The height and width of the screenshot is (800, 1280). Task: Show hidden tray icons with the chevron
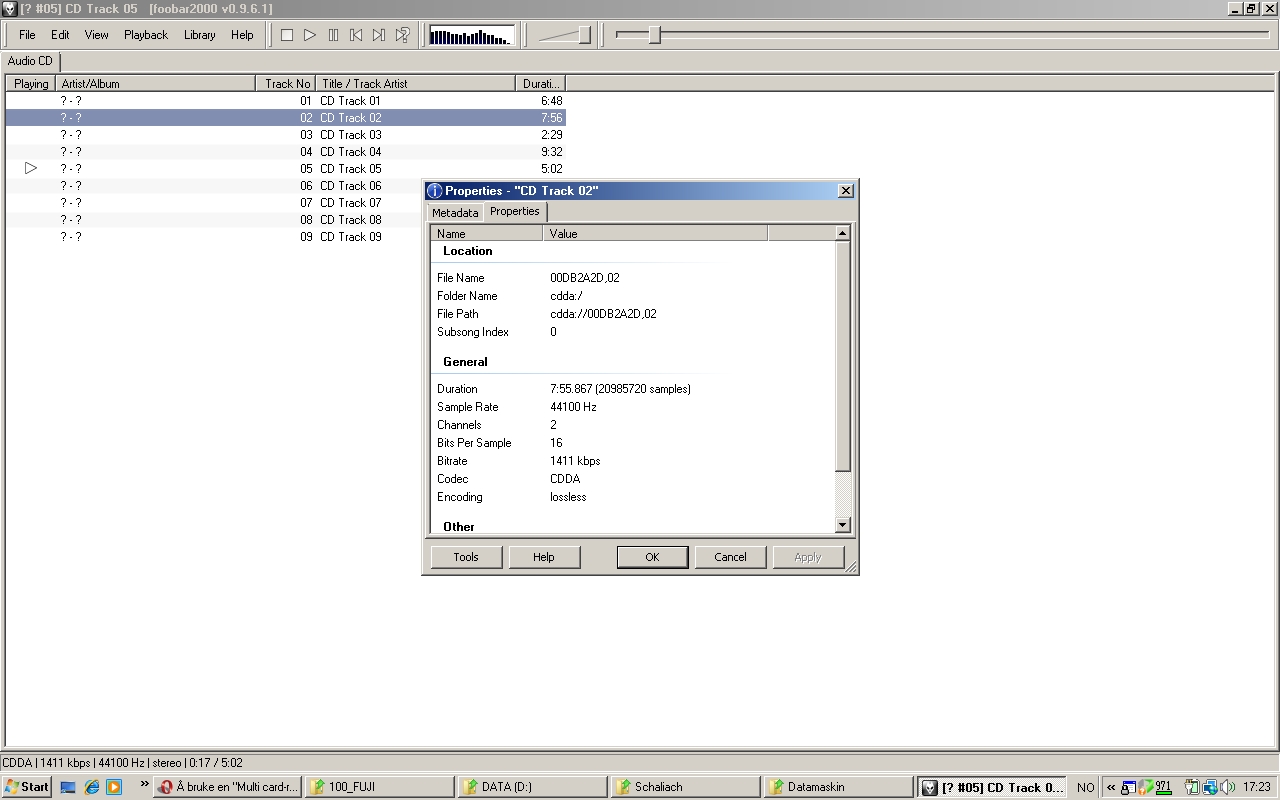point(1110,787)
